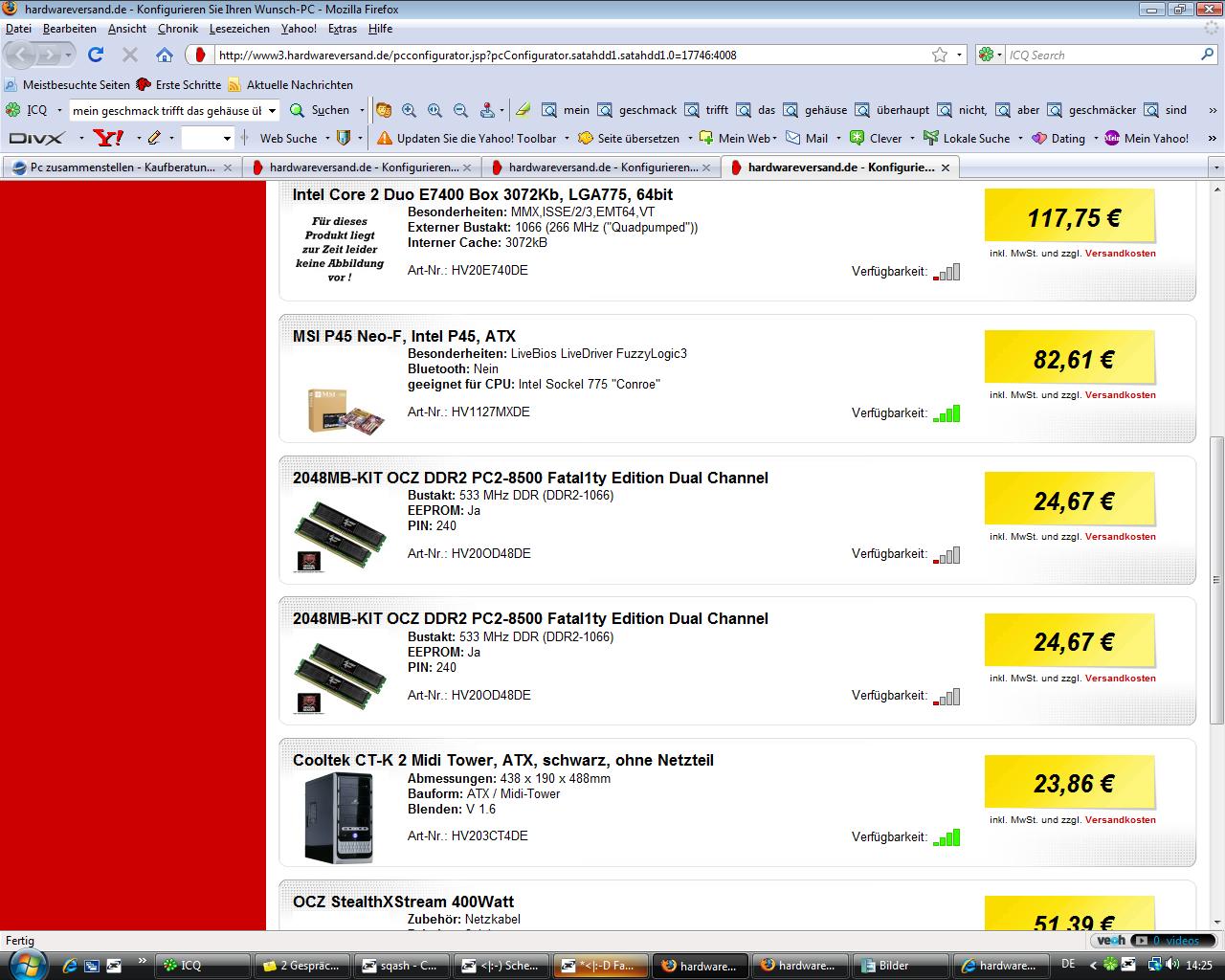Screen dimensions: 1225x980
Task: Reload the current page
Action: pos(96,55)
